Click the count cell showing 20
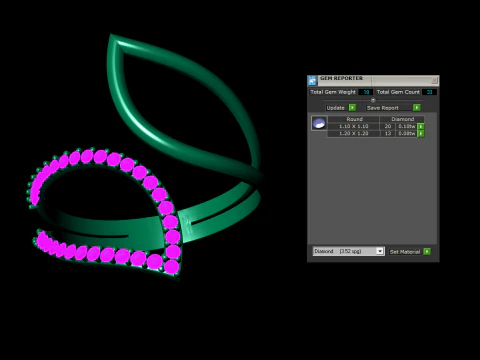Screen dimensions: 480x360 click(388, 126)
